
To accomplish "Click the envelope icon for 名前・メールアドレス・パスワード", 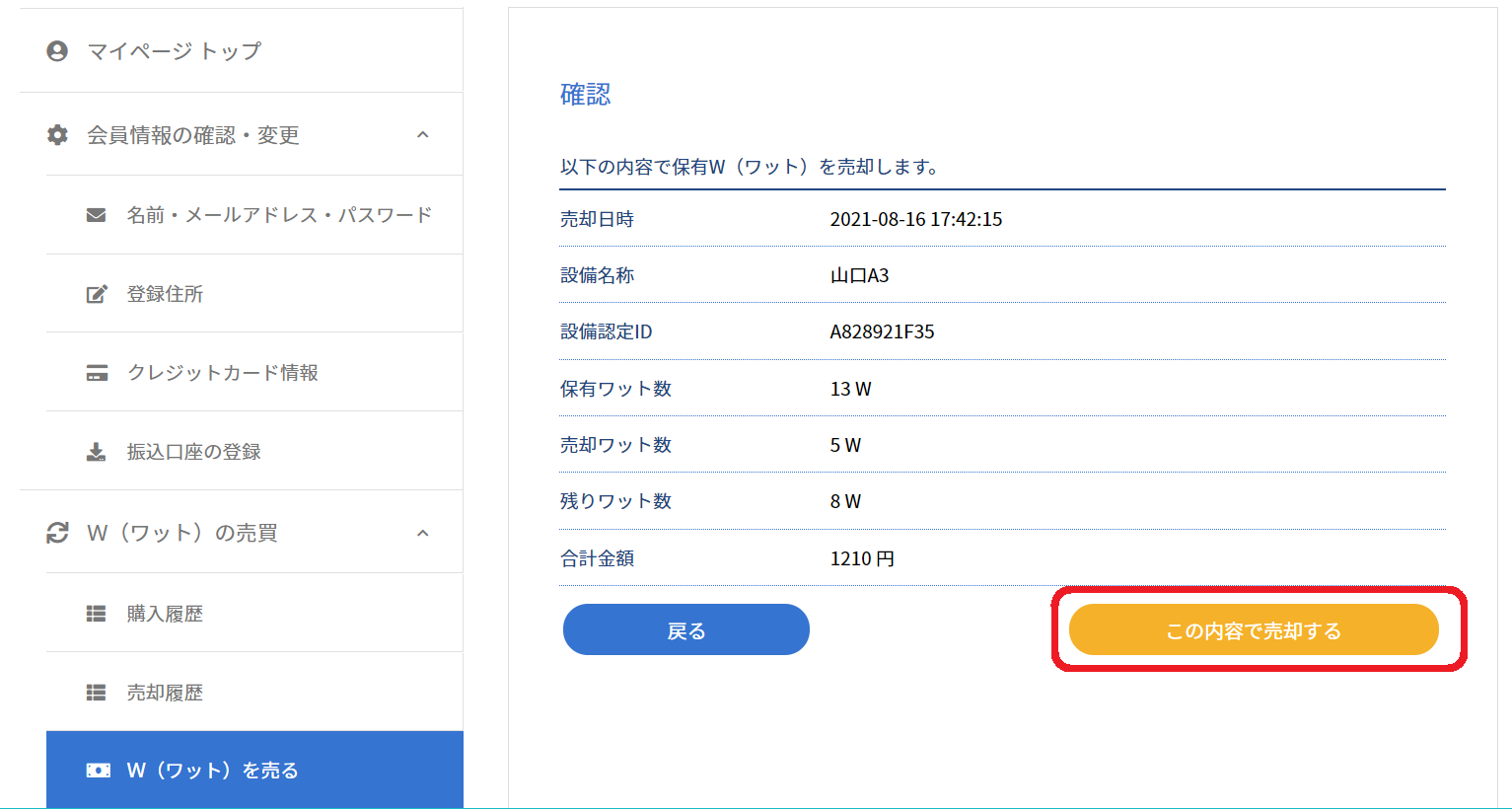I will click(96, 215).
